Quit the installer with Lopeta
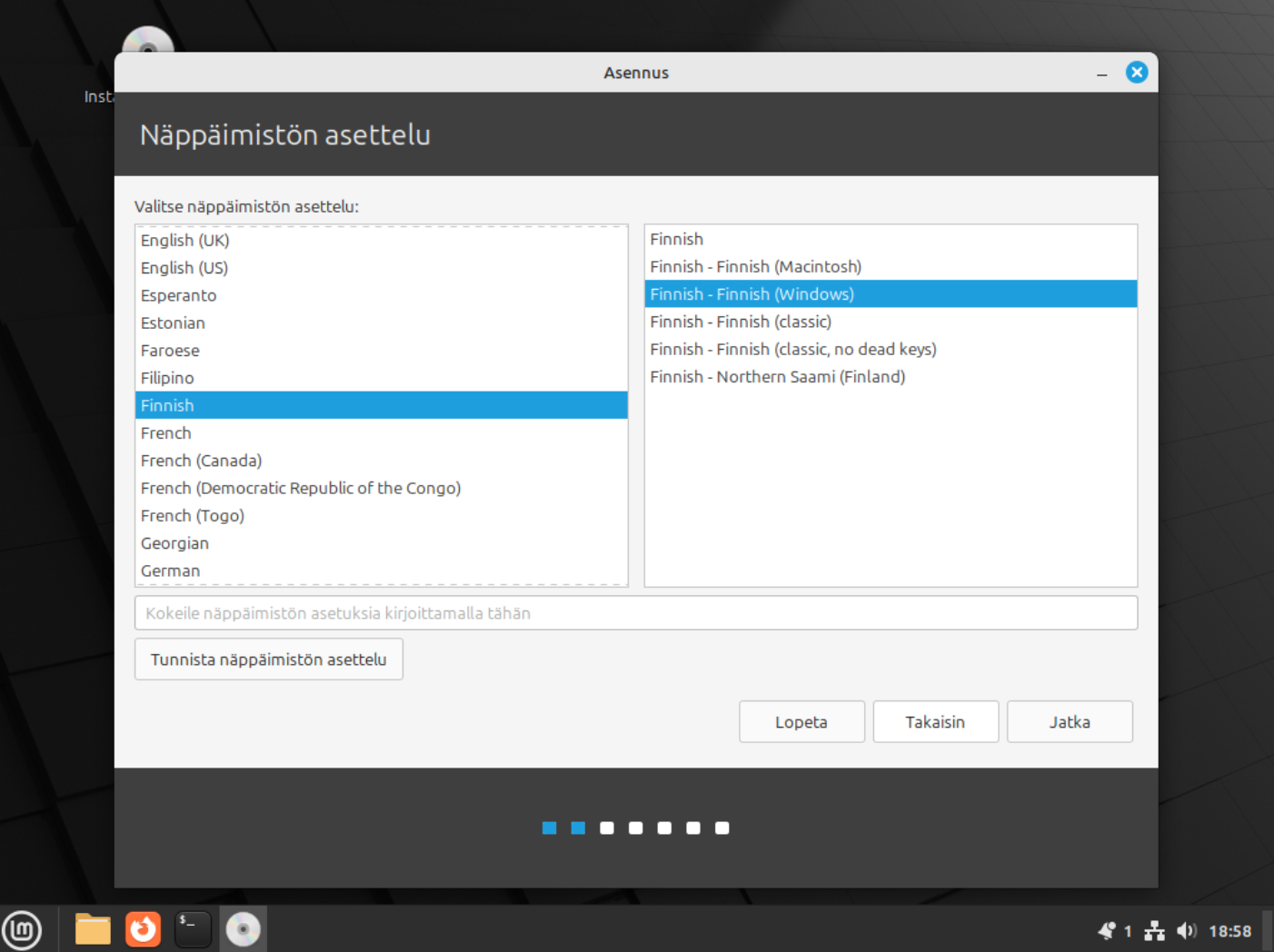 pos(801,721)
